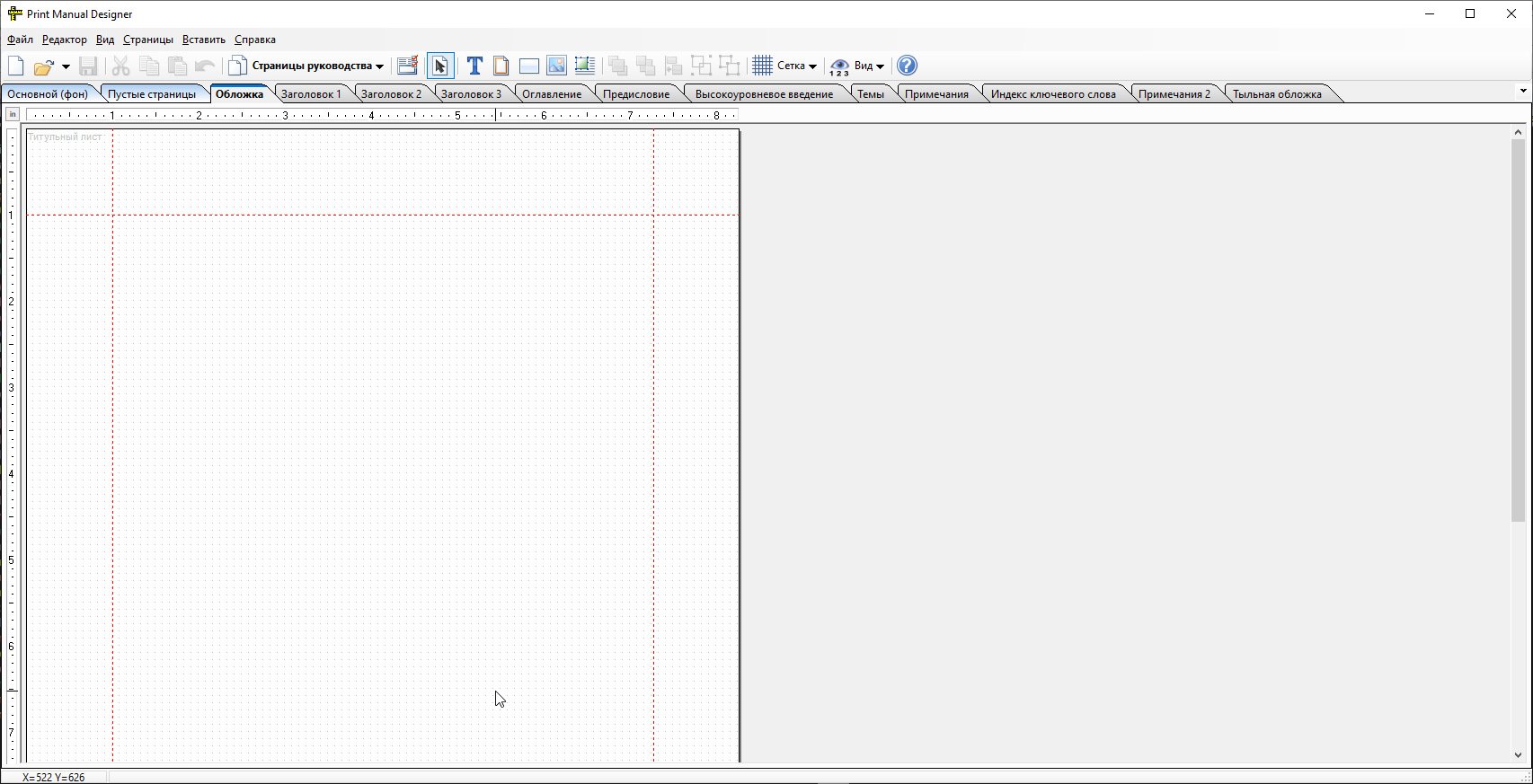Switch to Примечания 2 tab
Image resolution: width=1533 pixels, height=784 pixels.
tap(1174, 93)
